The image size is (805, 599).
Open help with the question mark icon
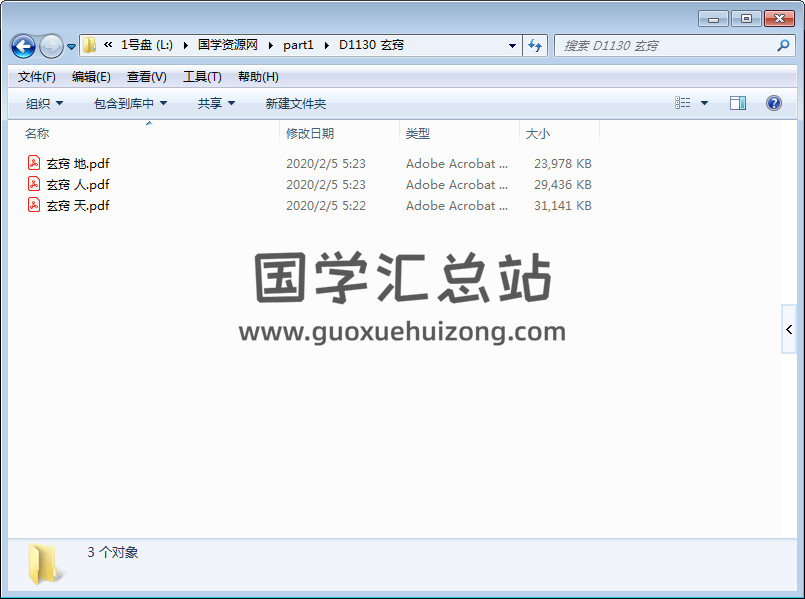(x=774, y=103)
